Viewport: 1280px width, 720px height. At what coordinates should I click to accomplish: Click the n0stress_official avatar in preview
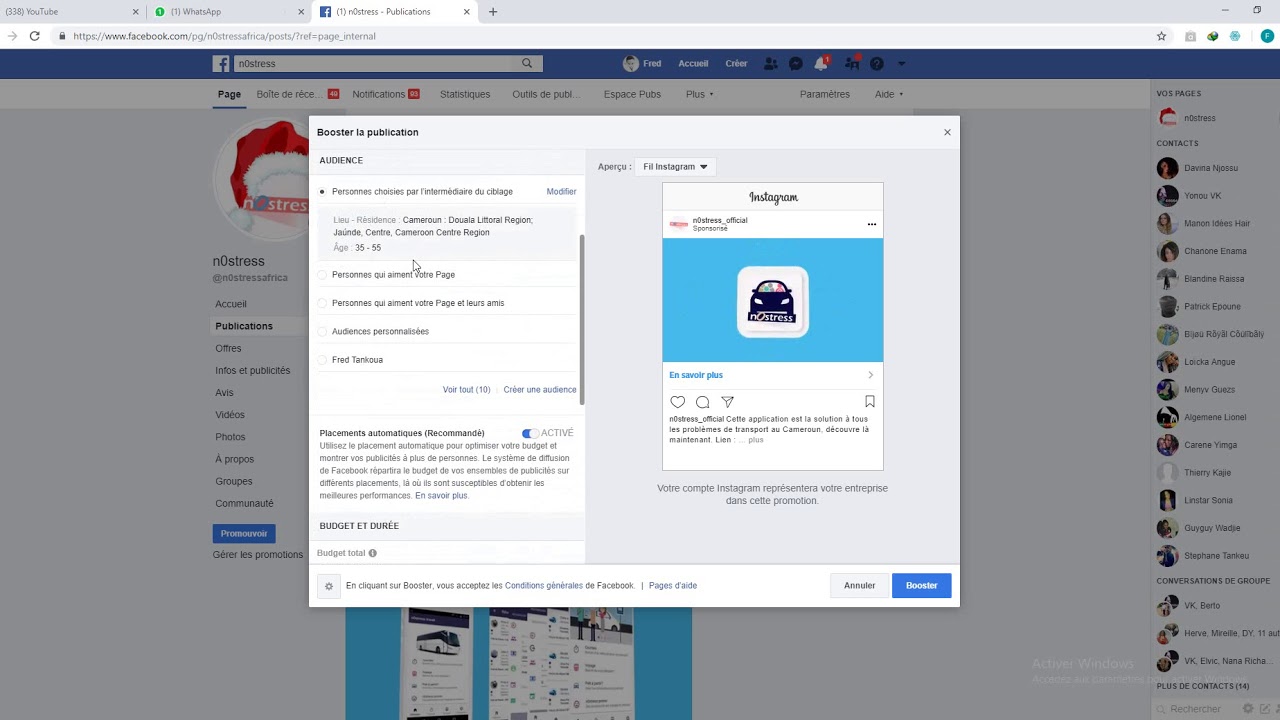pos(679,224)
